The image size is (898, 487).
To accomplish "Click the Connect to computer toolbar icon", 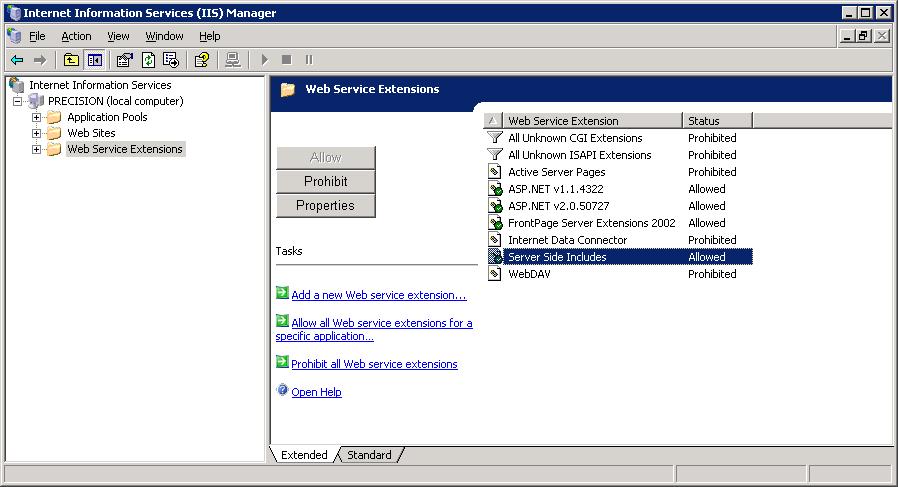I will pyautogui.click(x=233, y=60).
